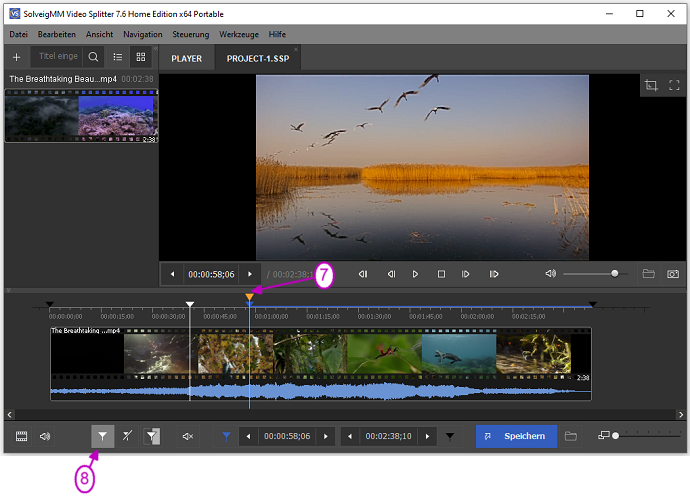Screen dimensions: 690x502
Task: Click the Speichern button
Action: 516,436
